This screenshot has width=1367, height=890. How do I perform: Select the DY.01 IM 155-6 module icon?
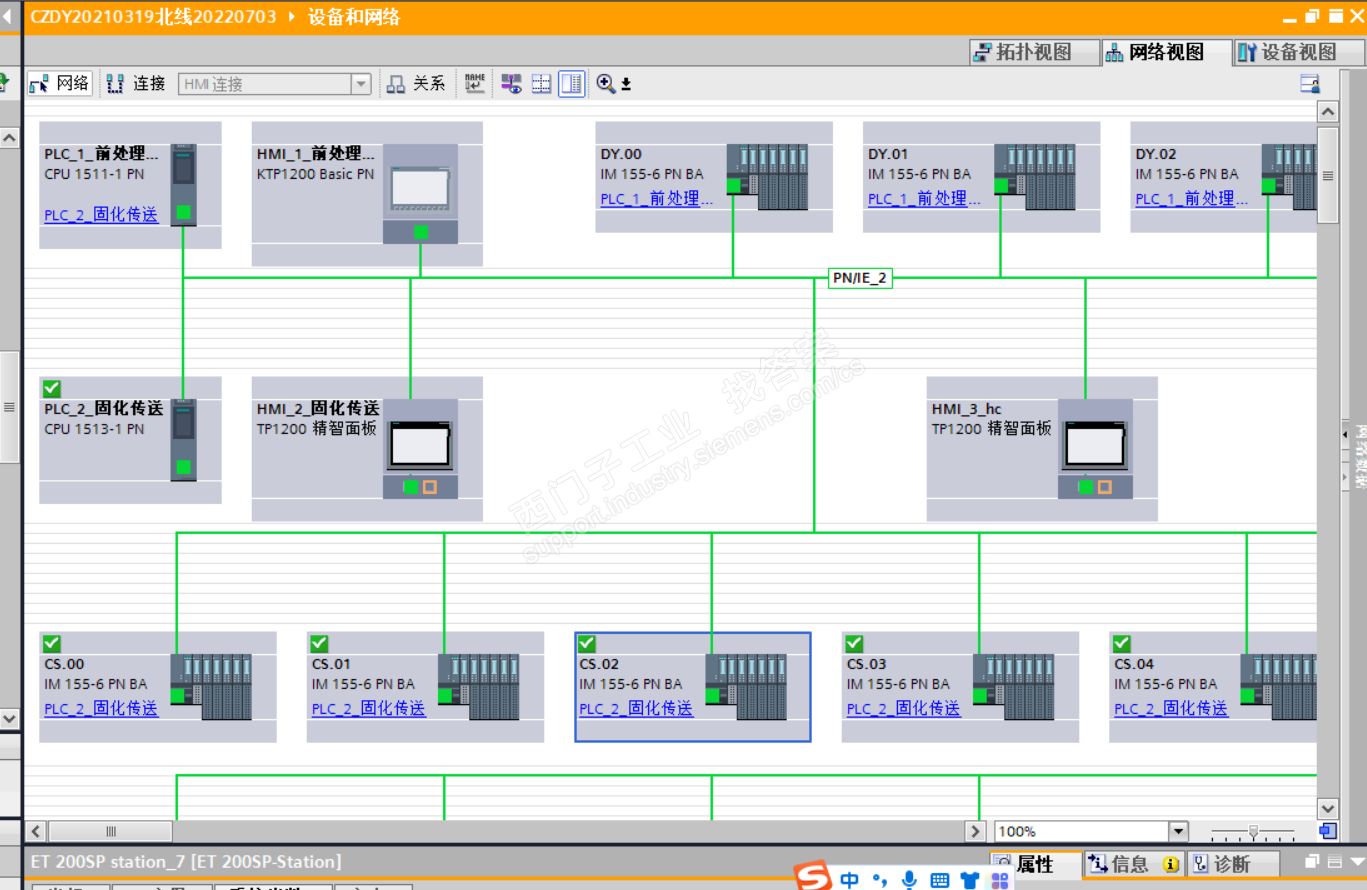1034,177
